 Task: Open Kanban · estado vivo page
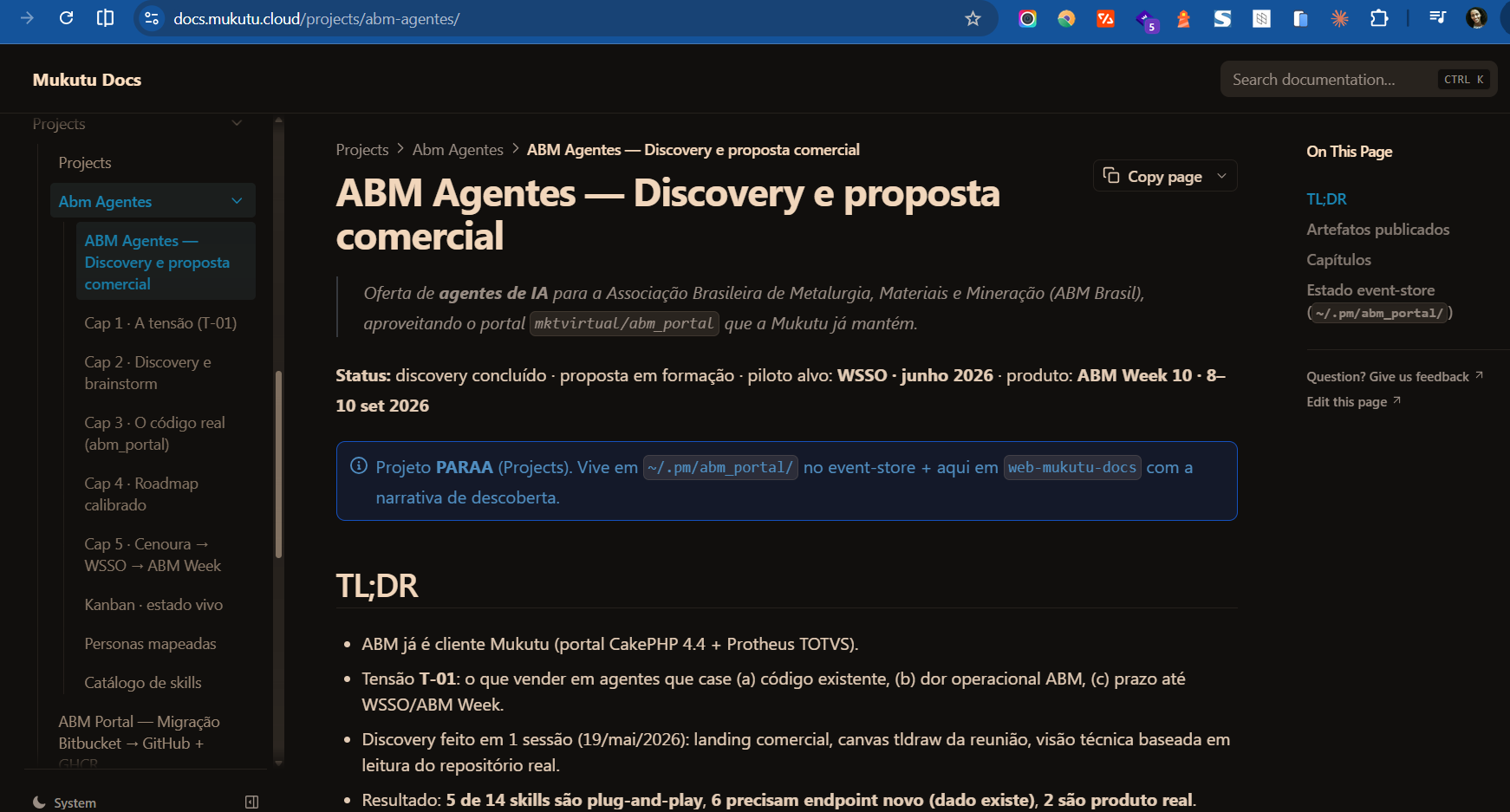coord(153,605)
